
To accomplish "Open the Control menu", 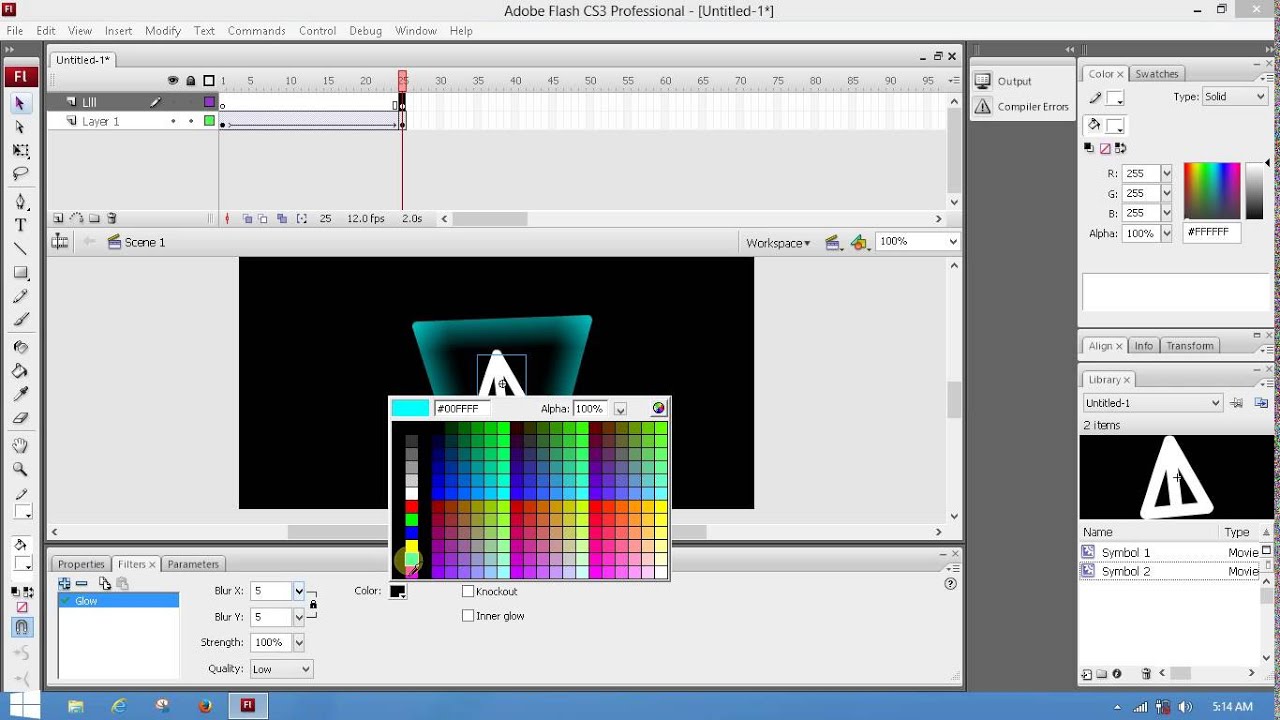I will (318, 31).
